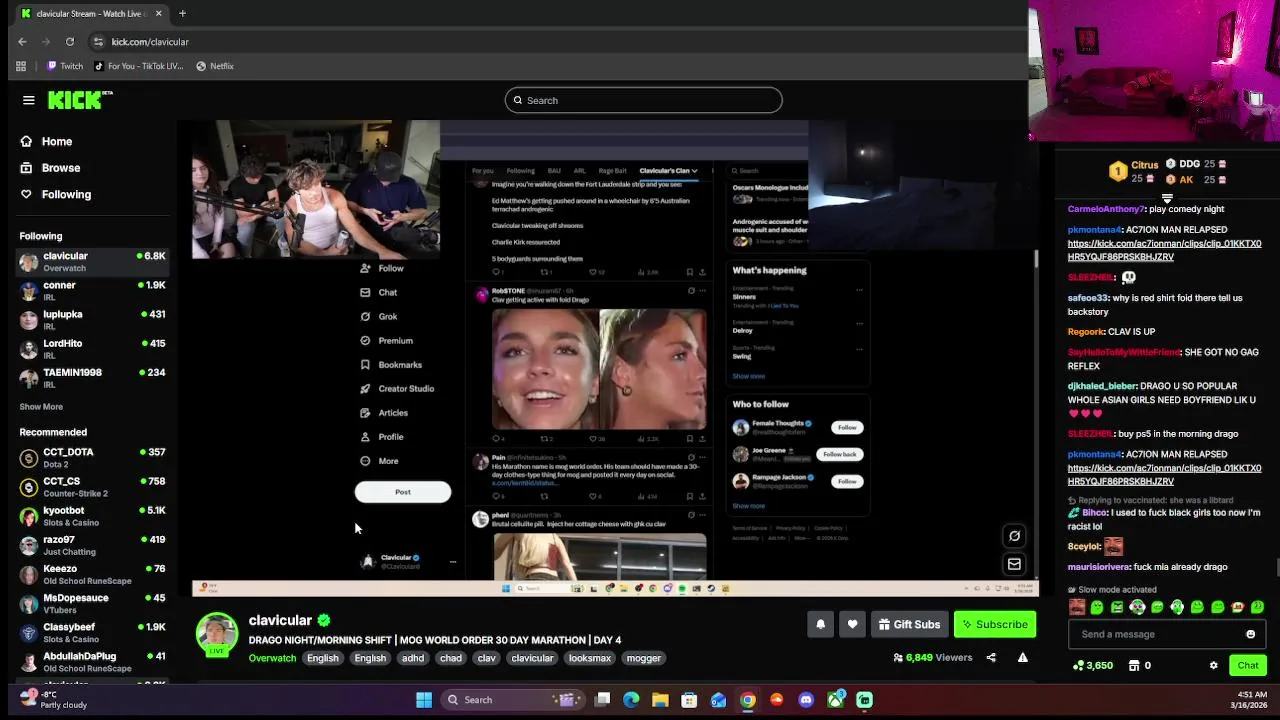The image size is (1280, 720).
Task: Open MsDopesauce VTubers channel
Action: click(x=92, y=603)
